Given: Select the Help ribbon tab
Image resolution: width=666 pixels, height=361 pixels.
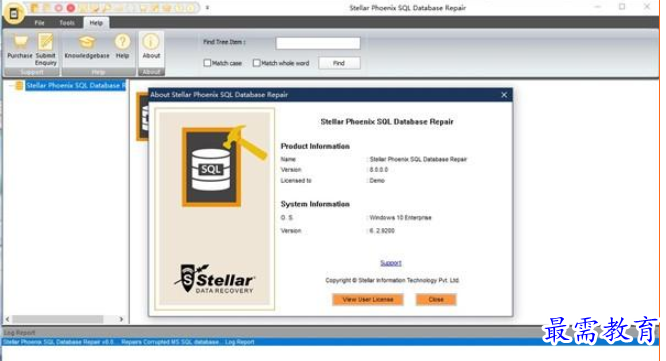Looking at the screenshot, I should pos(96,23).
